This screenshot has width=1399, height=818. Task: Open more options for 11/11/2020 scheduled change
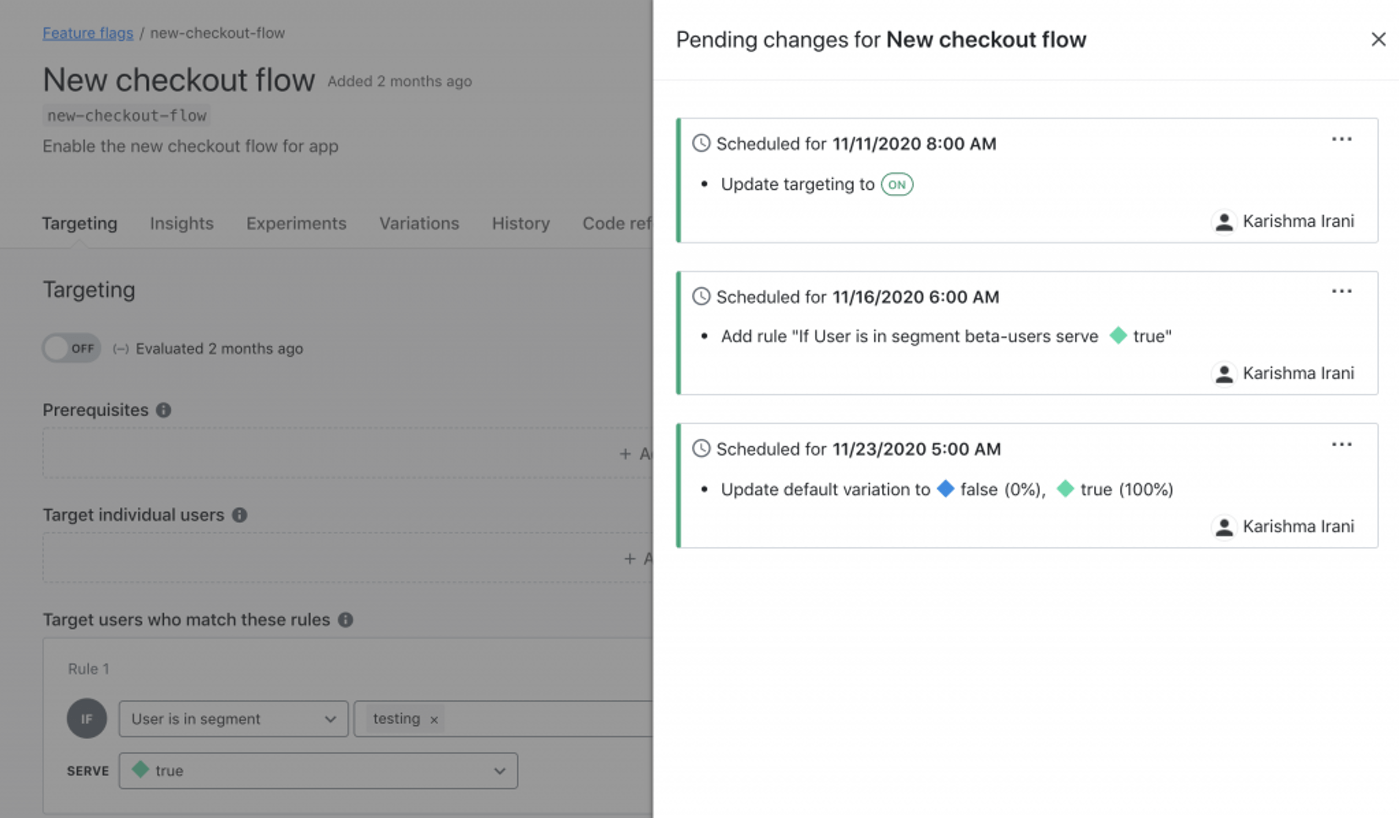pos(1341,140)
